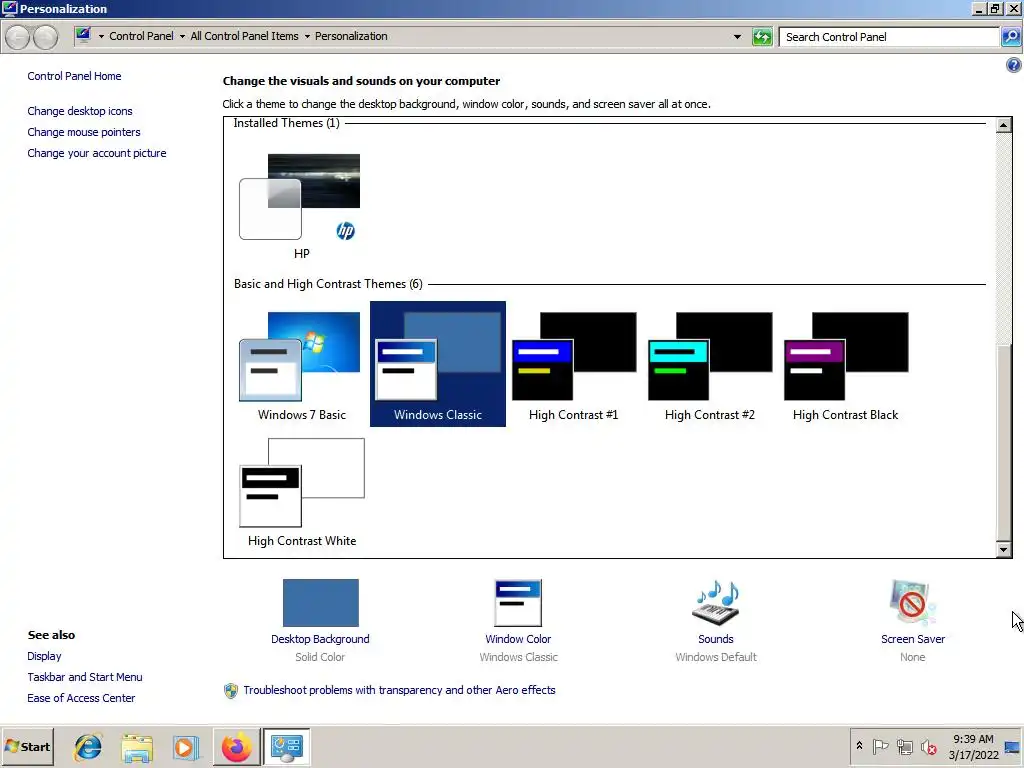Open the network icon in system tray
The image size is (1024, 768).
(904, 746)
